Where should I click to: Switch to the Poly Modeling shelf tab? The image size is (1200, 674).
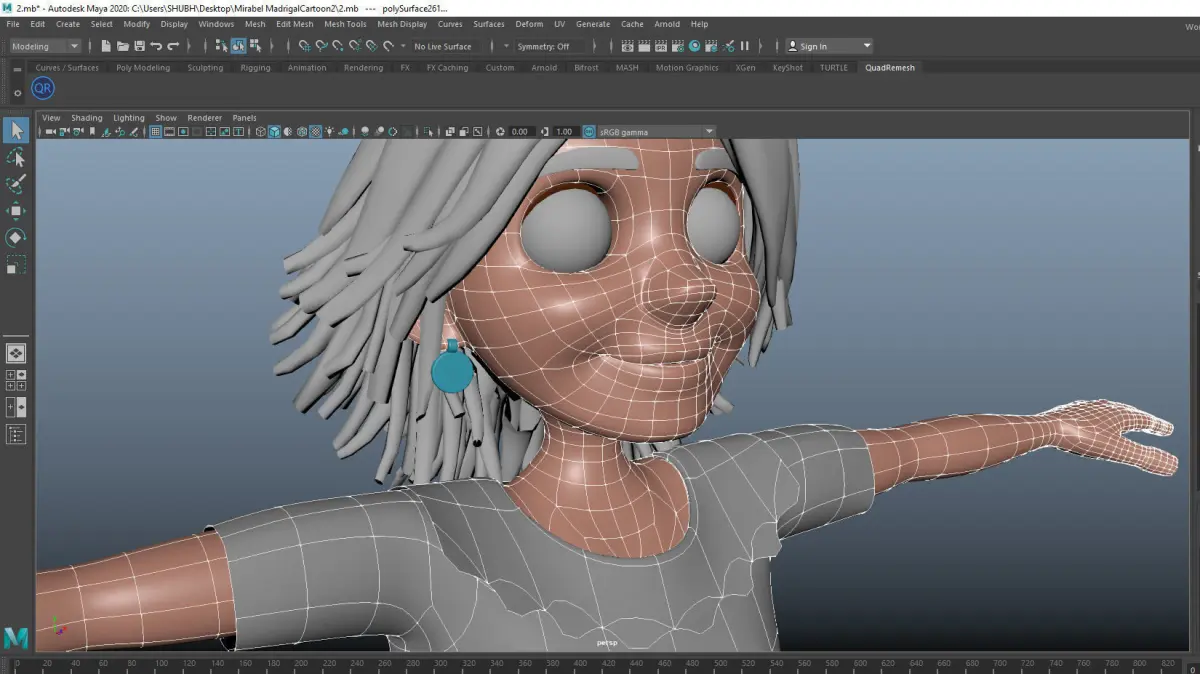[x=143, y=68]
